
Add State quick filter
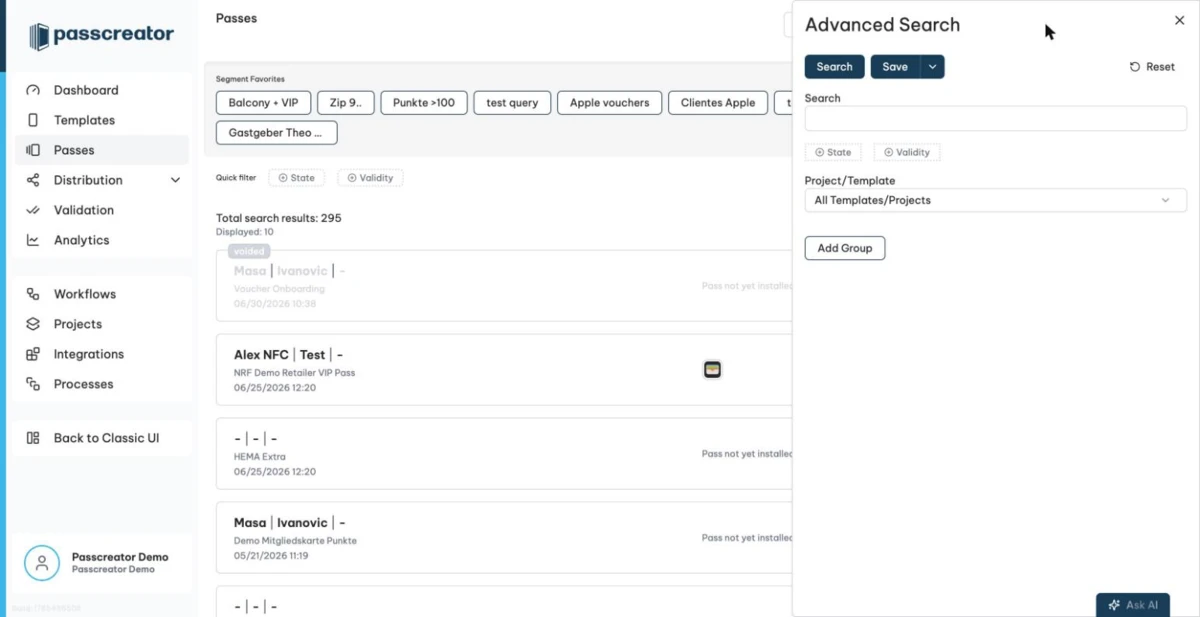click(296, 178)
